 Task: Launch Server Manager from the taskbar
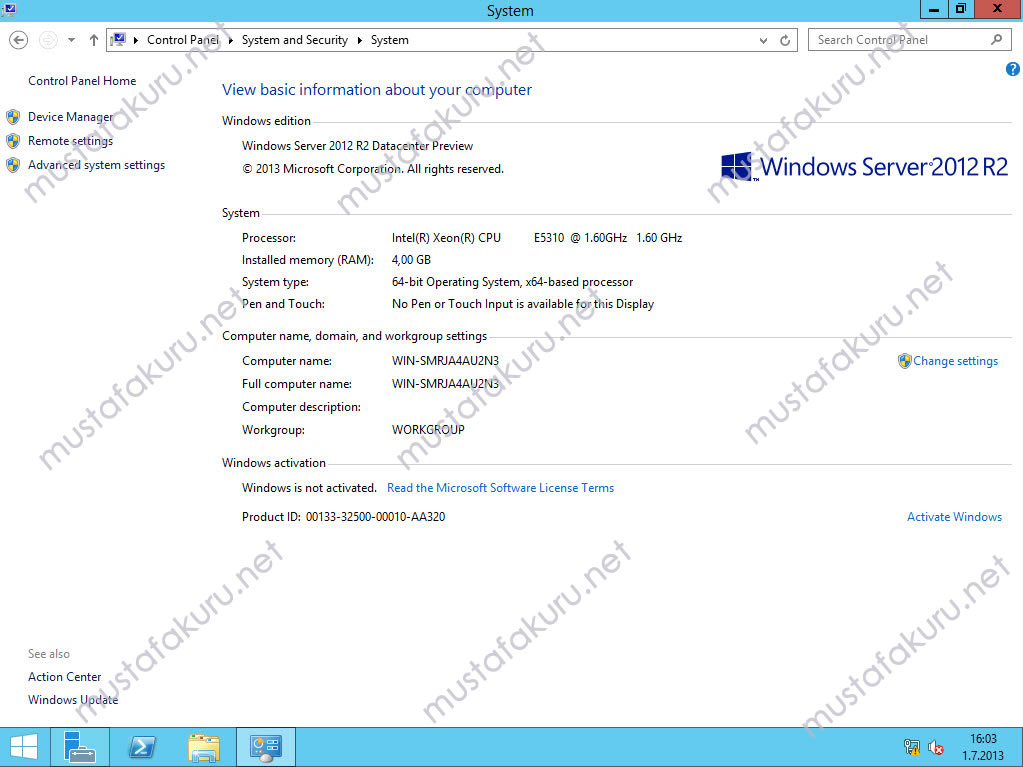pyautogui.click(x=80, y=747)
